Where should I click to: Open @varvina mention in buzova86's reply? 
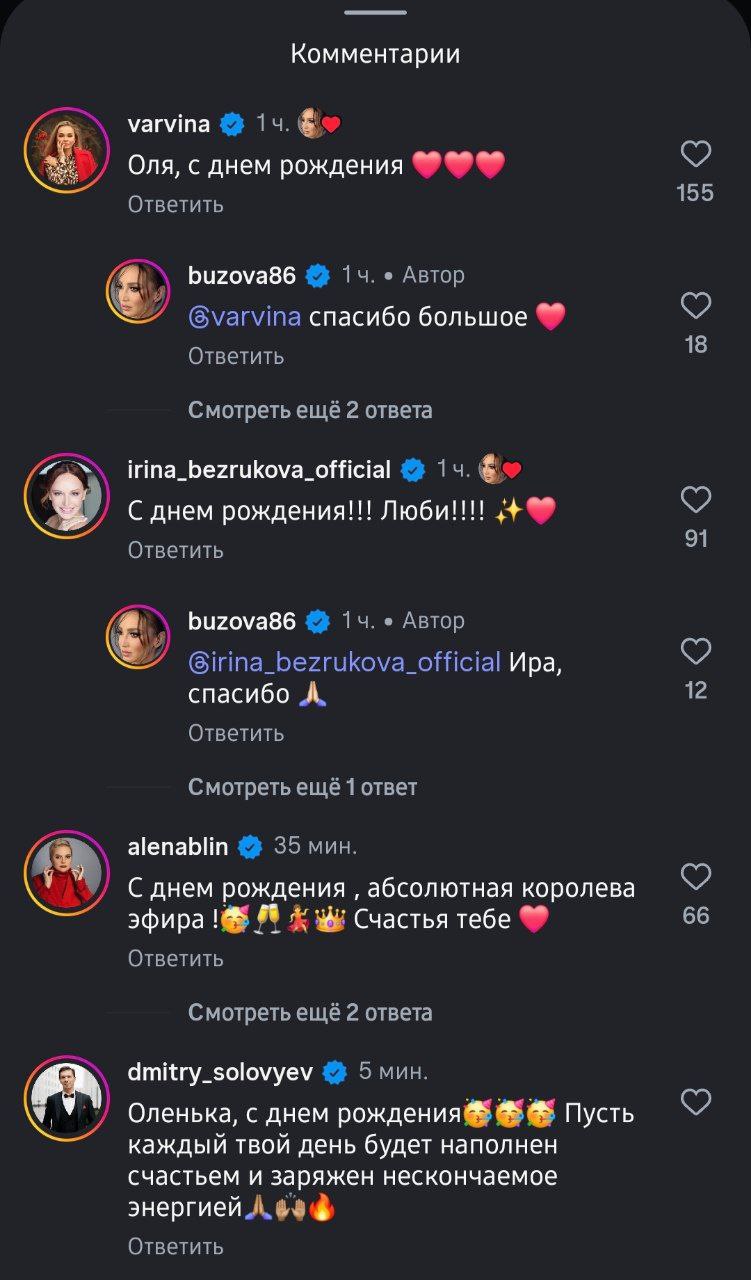click(x=245, y=317)
